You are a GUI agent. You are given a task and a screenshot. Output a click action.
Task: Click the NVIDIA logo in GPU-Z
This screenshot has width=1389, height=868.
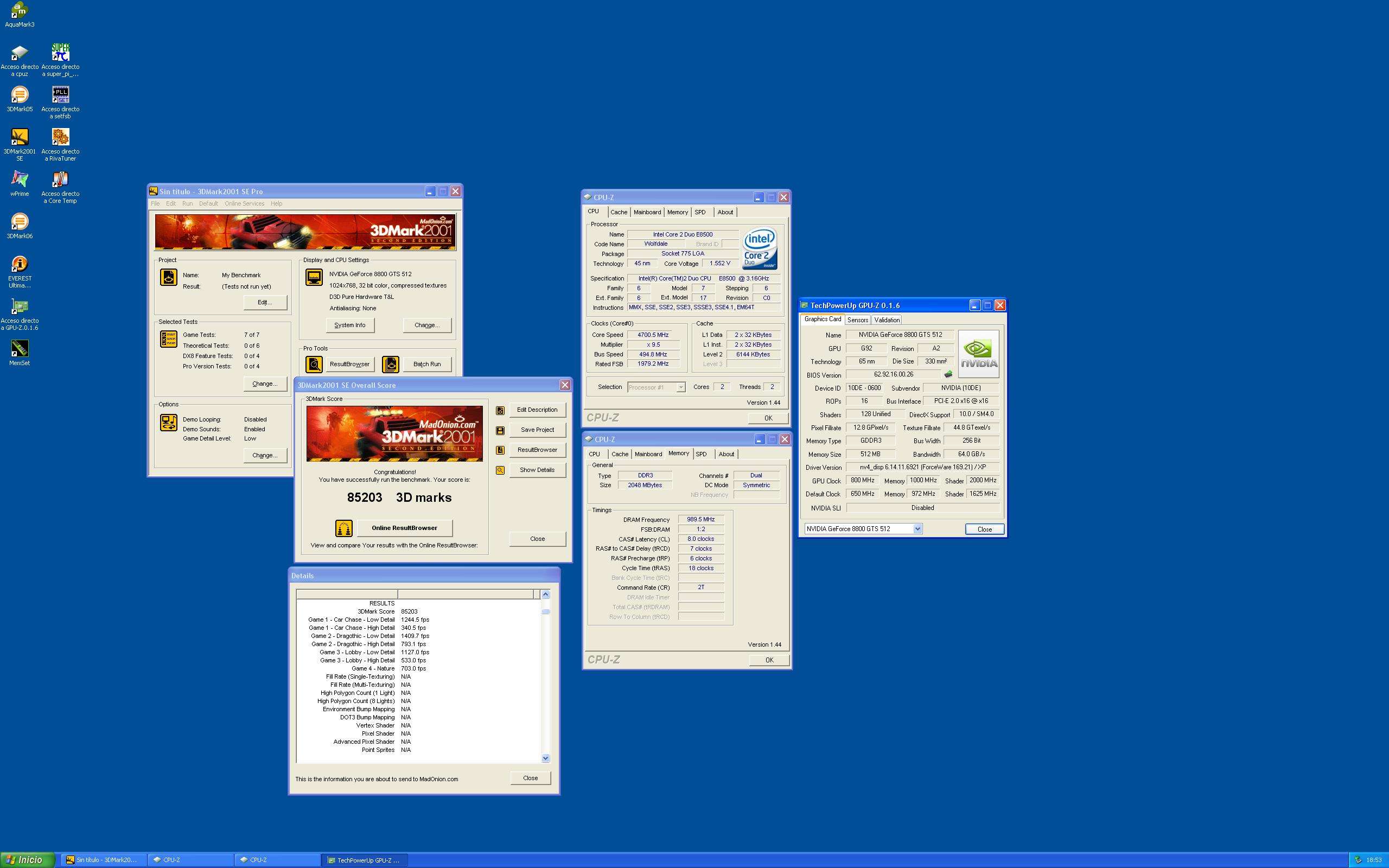pos(979,354)
